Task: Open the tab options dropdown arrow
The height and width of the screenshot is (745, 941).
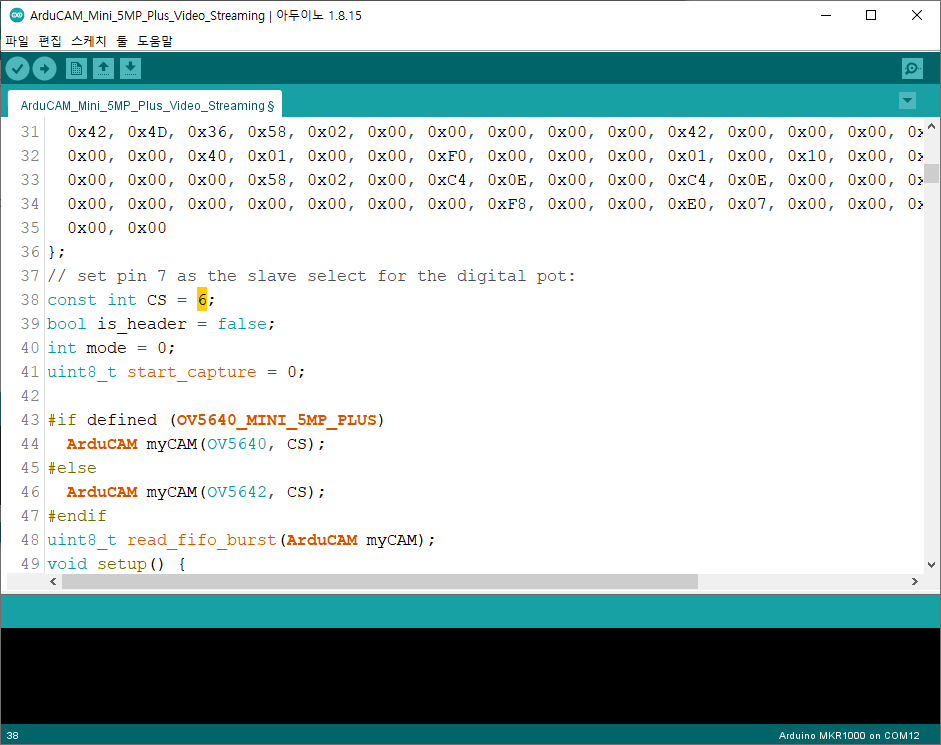Action: 907,101
